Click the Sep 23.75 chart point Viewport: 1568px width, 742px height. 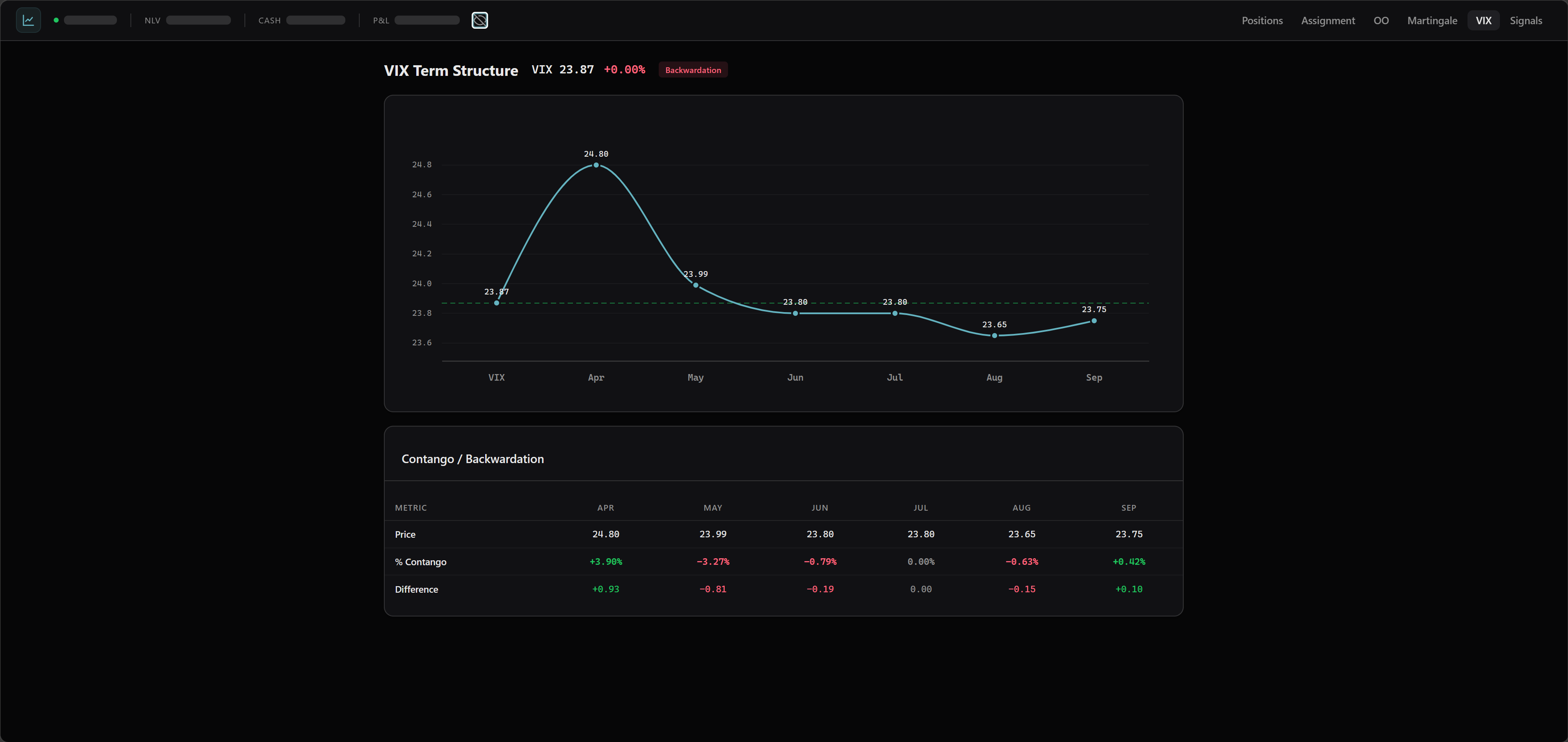click(1094, 321)
